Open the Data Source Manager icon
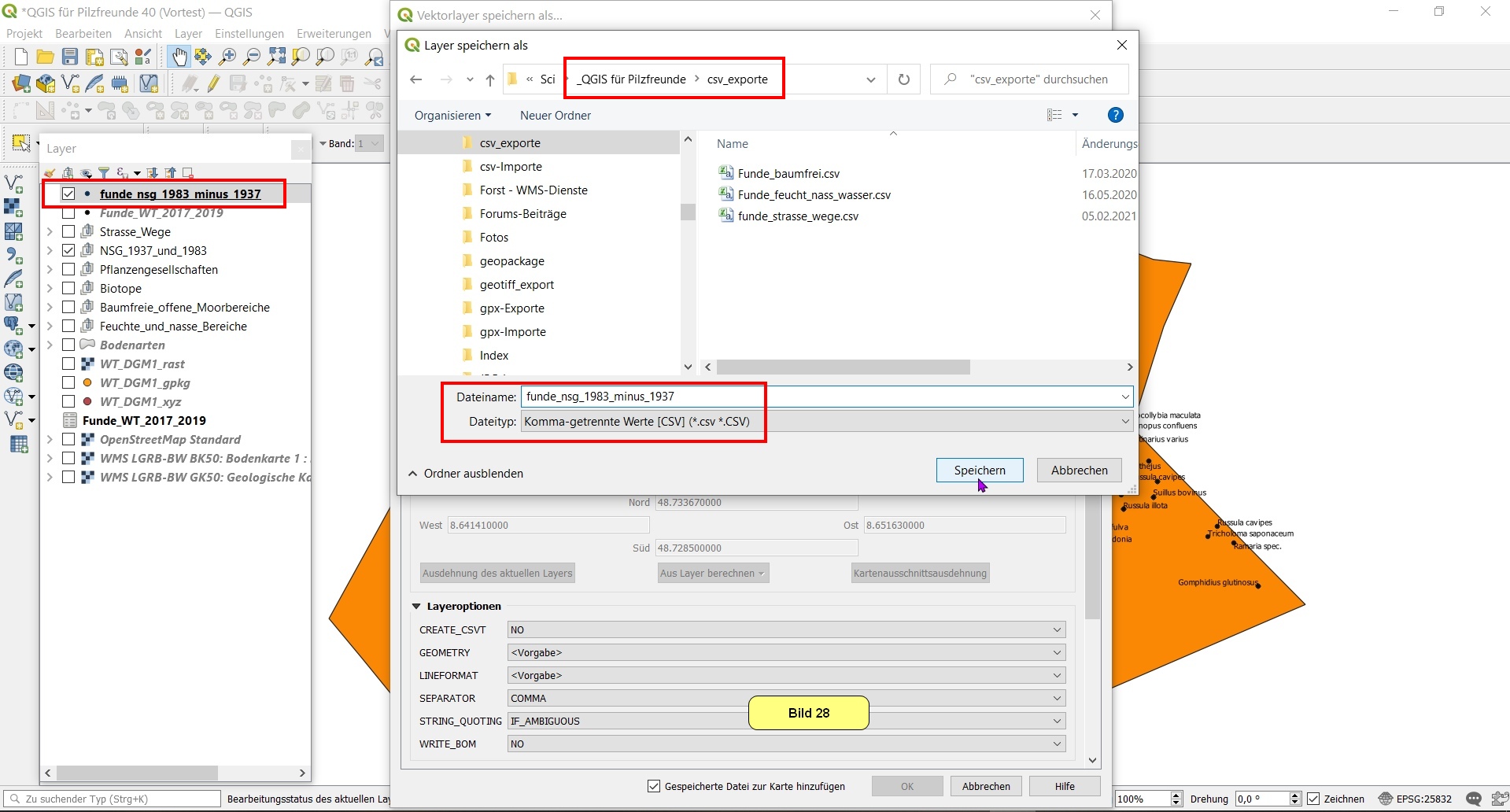This screenshot has width=1510, height=812. (x=21, y=83)
